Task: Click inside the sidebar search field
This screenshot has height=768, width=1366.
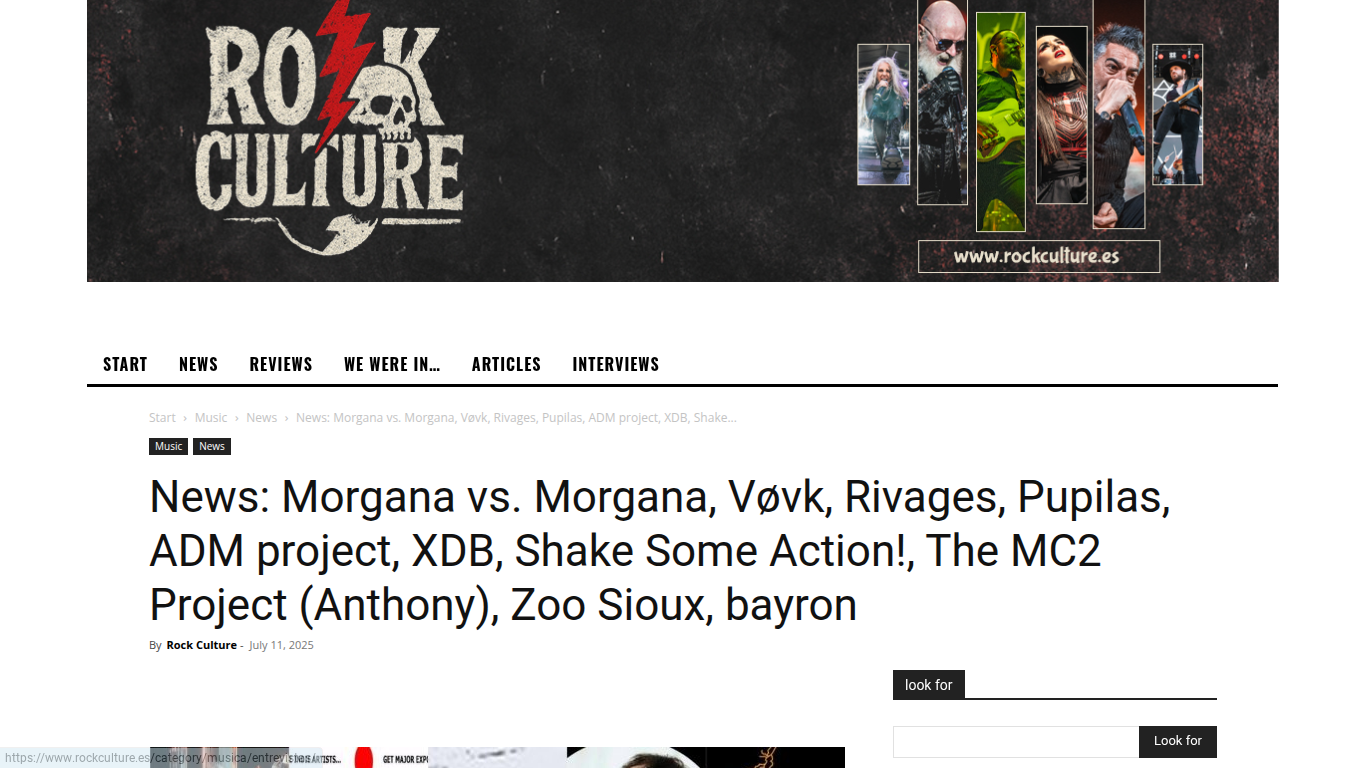Action: 1016,741
